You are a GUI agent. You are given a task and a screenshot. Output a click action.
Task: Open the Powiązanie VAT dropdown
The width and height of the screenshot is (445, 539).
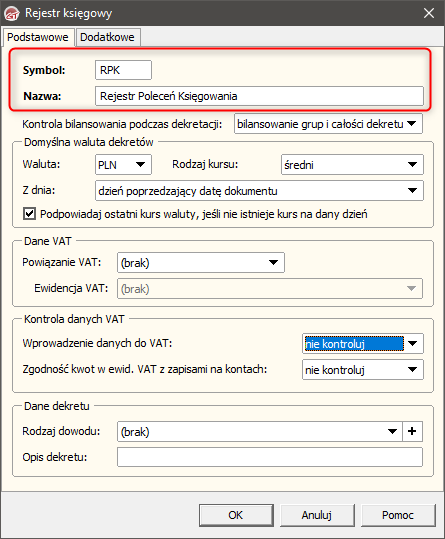(201, 263)
